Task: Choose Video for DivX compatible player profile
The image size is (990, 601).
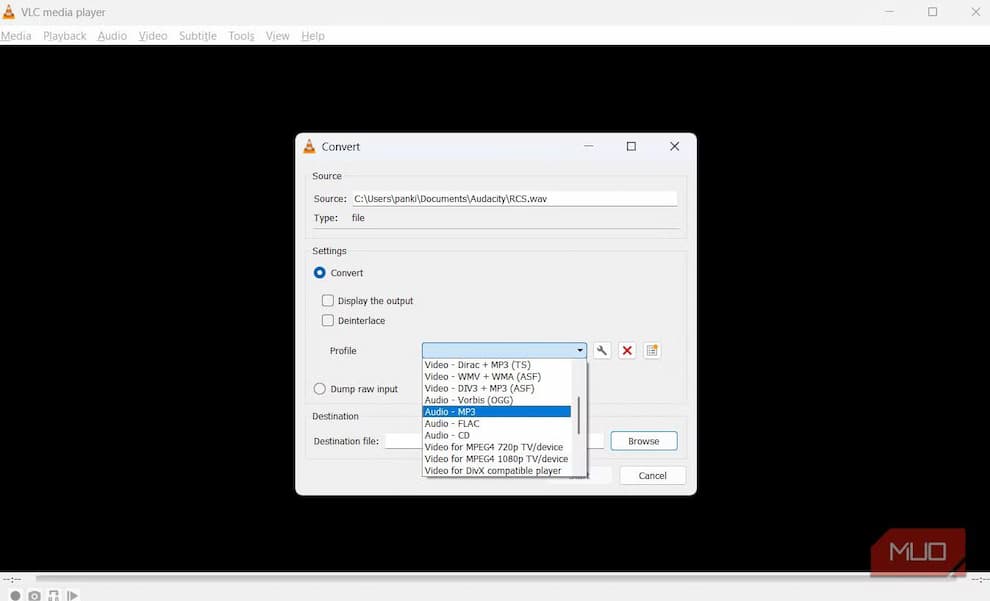Action: (496, 470)
